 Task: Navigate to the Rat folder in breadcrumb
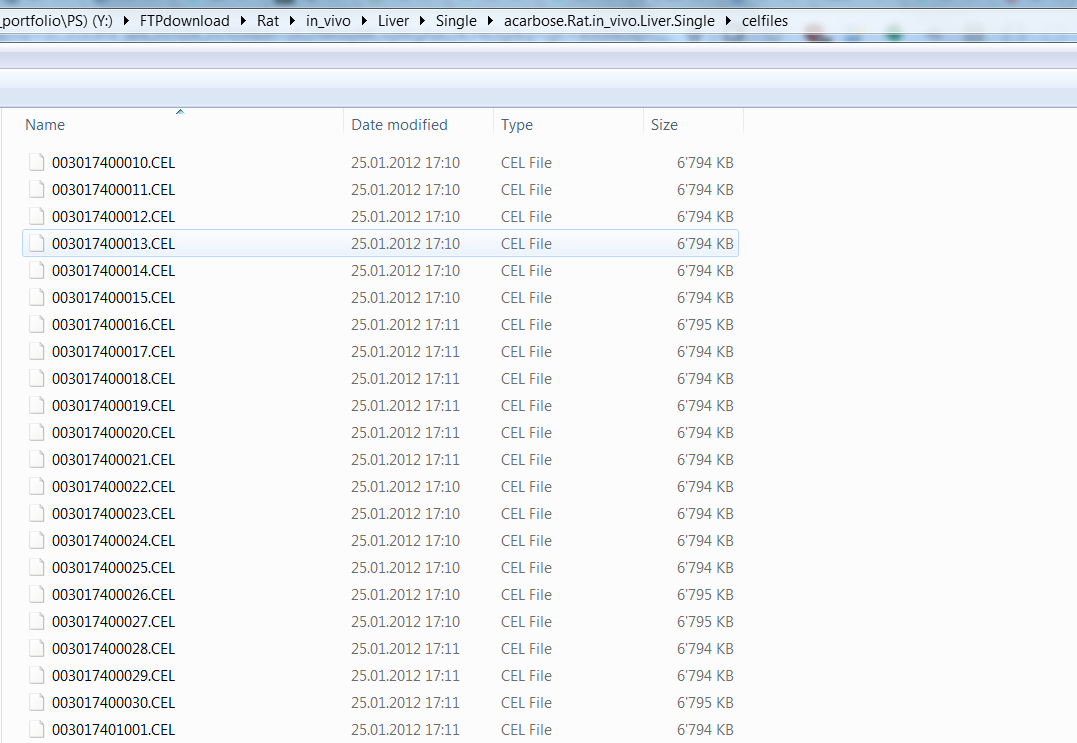tap(268, 21)
